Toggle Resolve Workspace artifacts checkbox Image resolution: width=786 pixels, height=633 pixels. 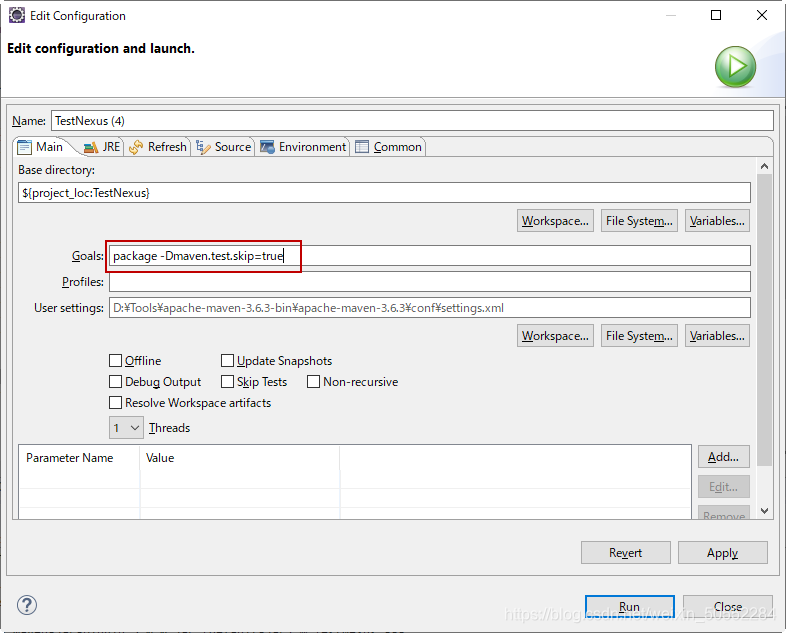tap(115, 402)
